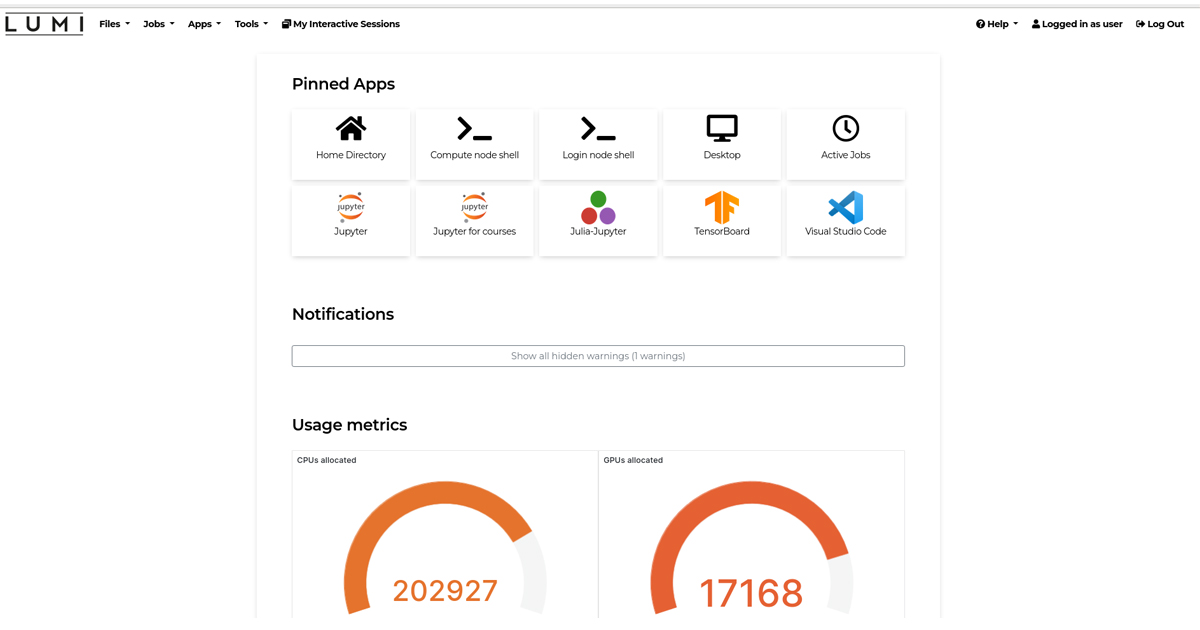The image size is (1200, 630).
Task: Expand the Files menu
Action: coord(114,24)
